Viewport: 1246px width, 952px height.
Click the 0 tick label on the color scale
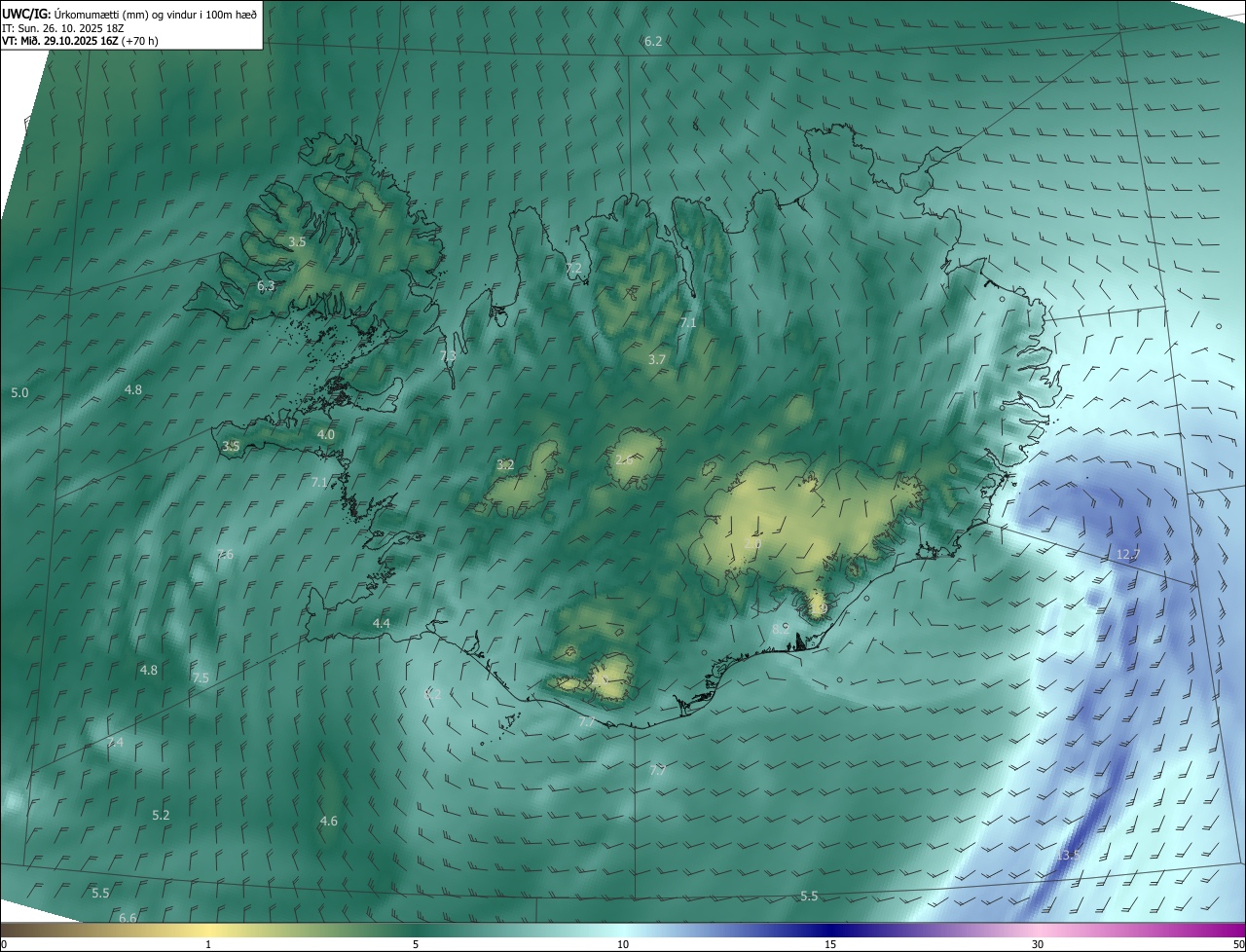[x=4, y=945]
